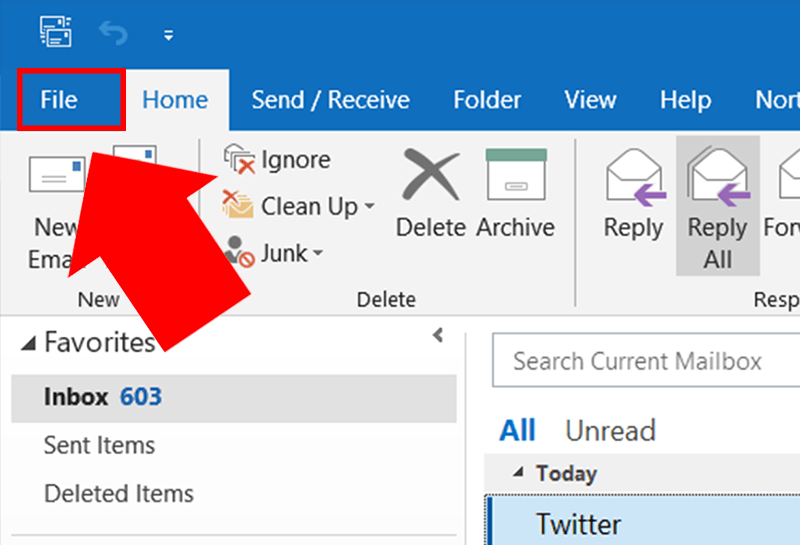This screenshot has width=800, height=545.
Task: Click the Reply envelope icon
Action: [x=634, y=177]
